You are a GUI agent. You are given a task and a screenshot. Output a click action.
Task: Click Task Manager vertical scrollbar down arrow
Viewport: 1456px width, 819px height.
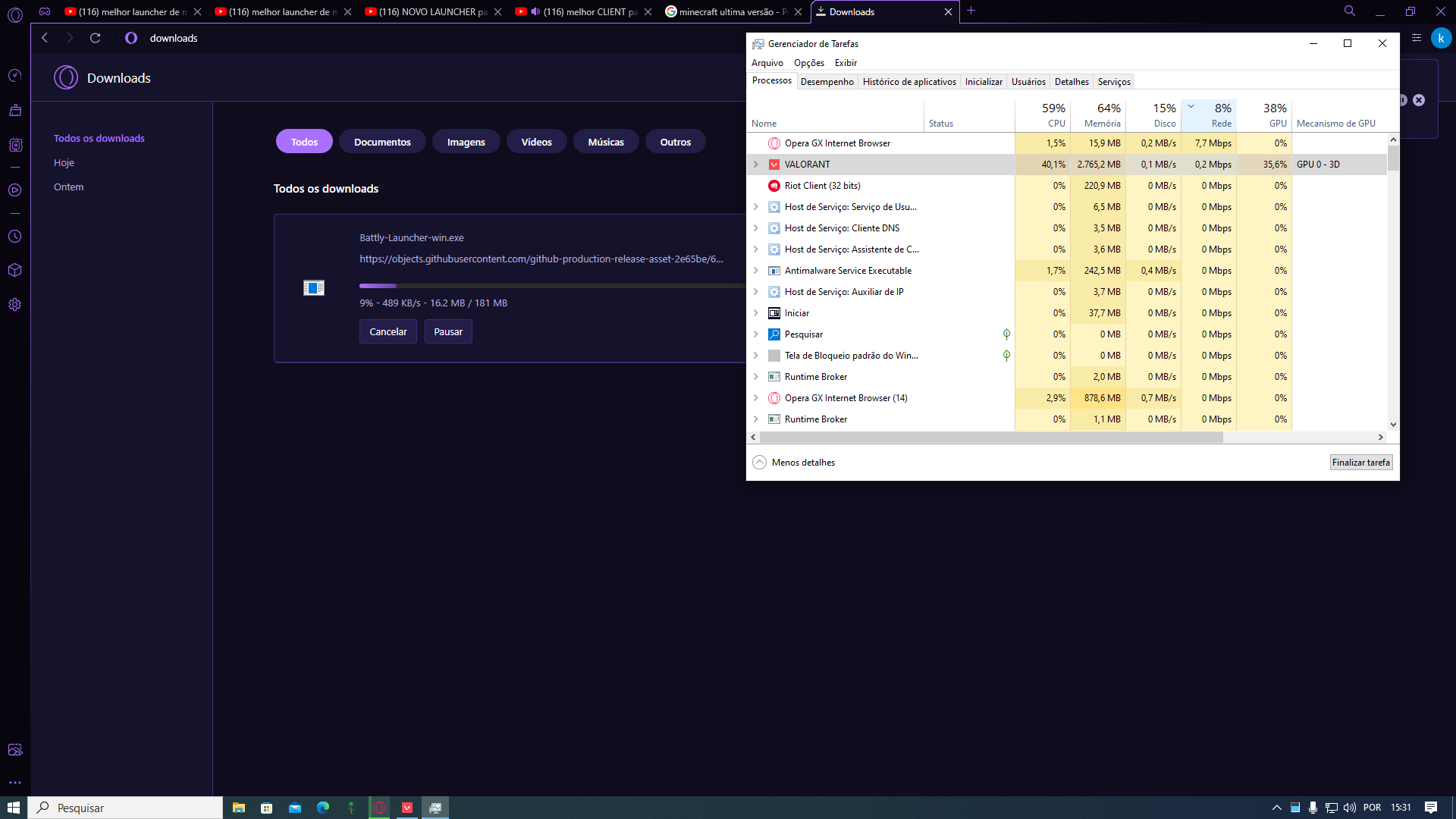tap(1393, 425)
